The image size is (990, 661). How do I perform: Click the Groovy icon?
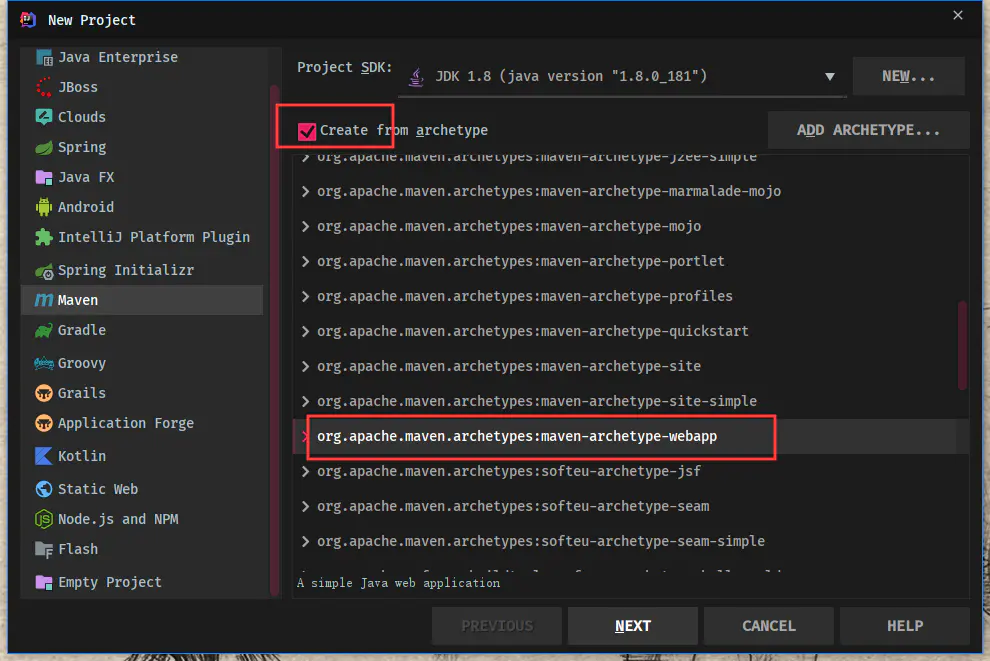point(44,363)
